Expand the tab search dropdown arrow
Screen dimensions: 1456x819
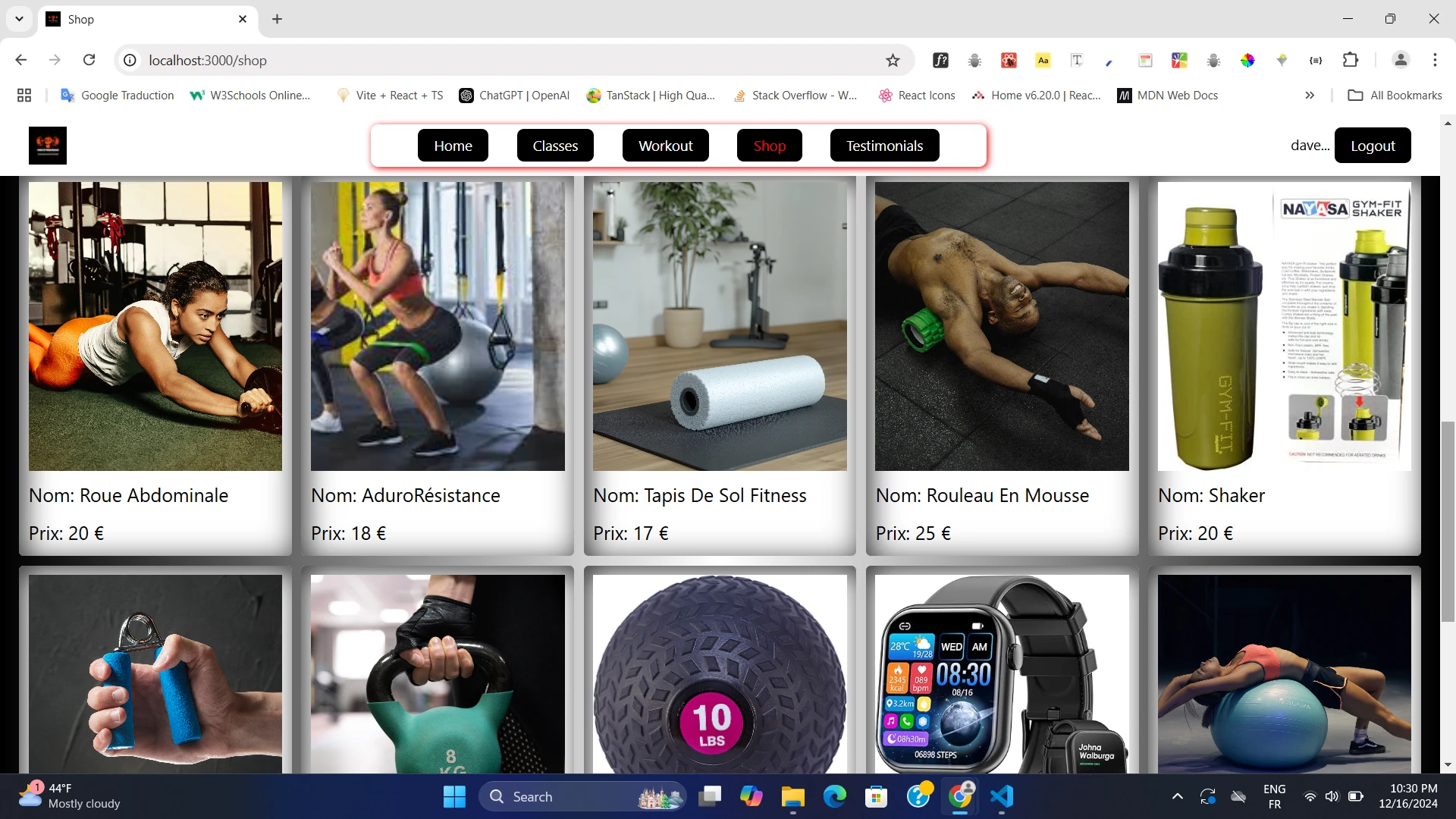point(19,19)
